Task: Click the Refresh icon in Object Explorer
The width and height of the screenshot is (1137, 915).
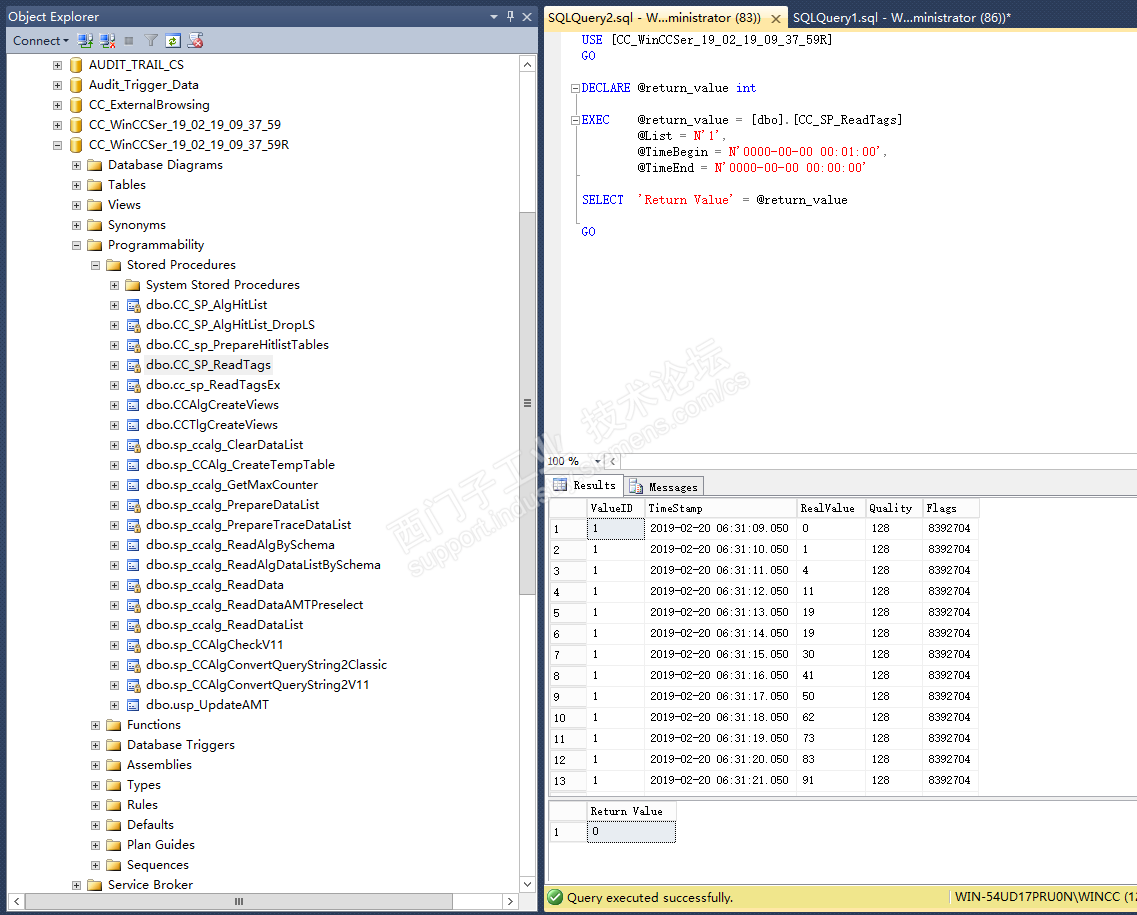Action: pyautogui.click(x=173, y=41)
